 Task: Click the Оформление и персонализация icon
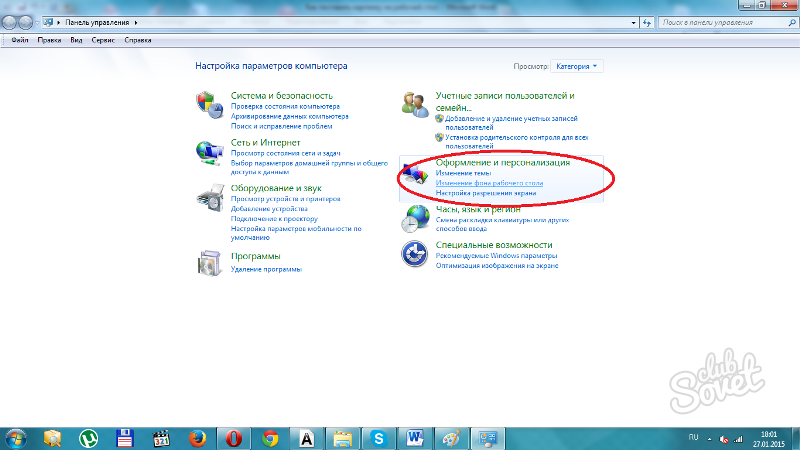point(415,176)
